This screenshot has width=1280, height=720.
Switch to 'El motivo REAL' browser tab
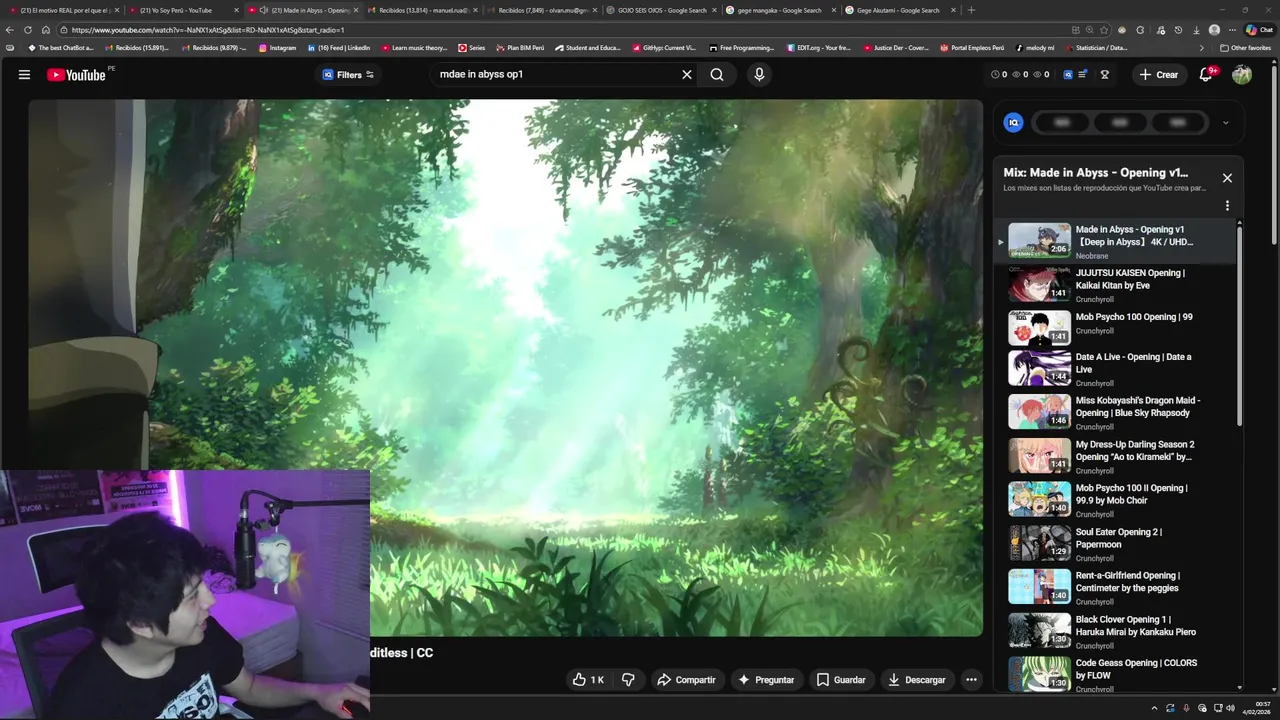tap(63, 10)
